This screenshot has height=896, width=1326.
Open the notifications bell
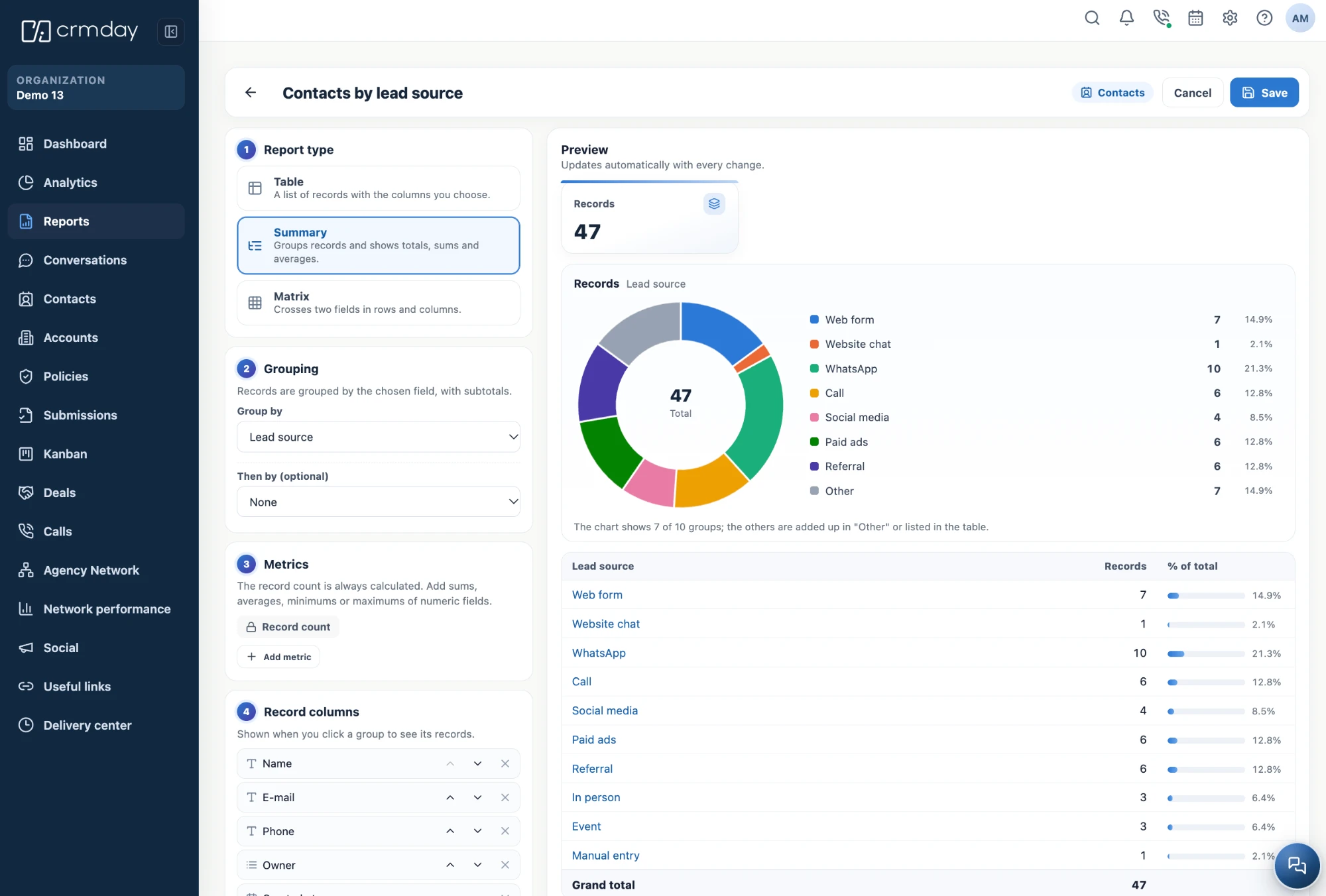(1126, 18)
